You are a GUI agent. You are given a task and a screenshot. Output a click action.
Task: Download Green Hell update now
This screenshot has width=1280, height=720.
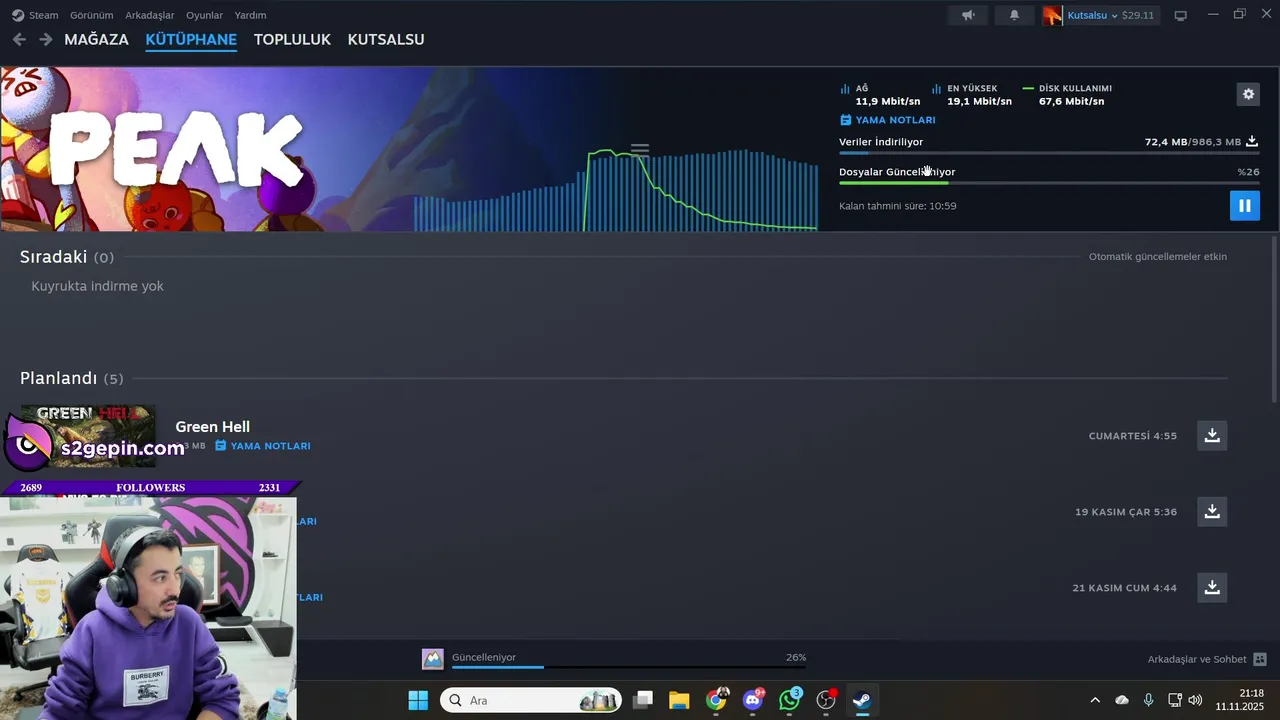pos(1212,435)
